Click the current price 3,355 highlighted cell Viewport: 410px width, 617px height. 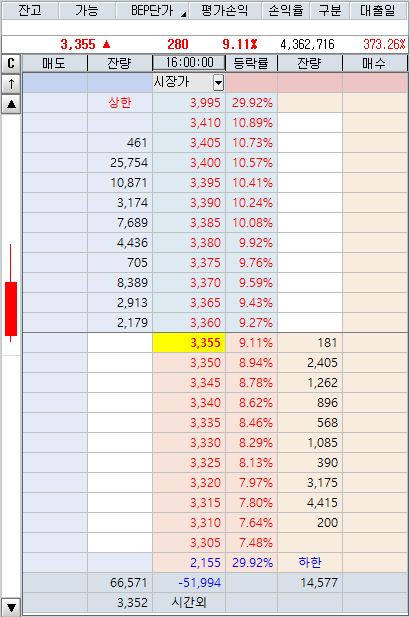[189, 342]
